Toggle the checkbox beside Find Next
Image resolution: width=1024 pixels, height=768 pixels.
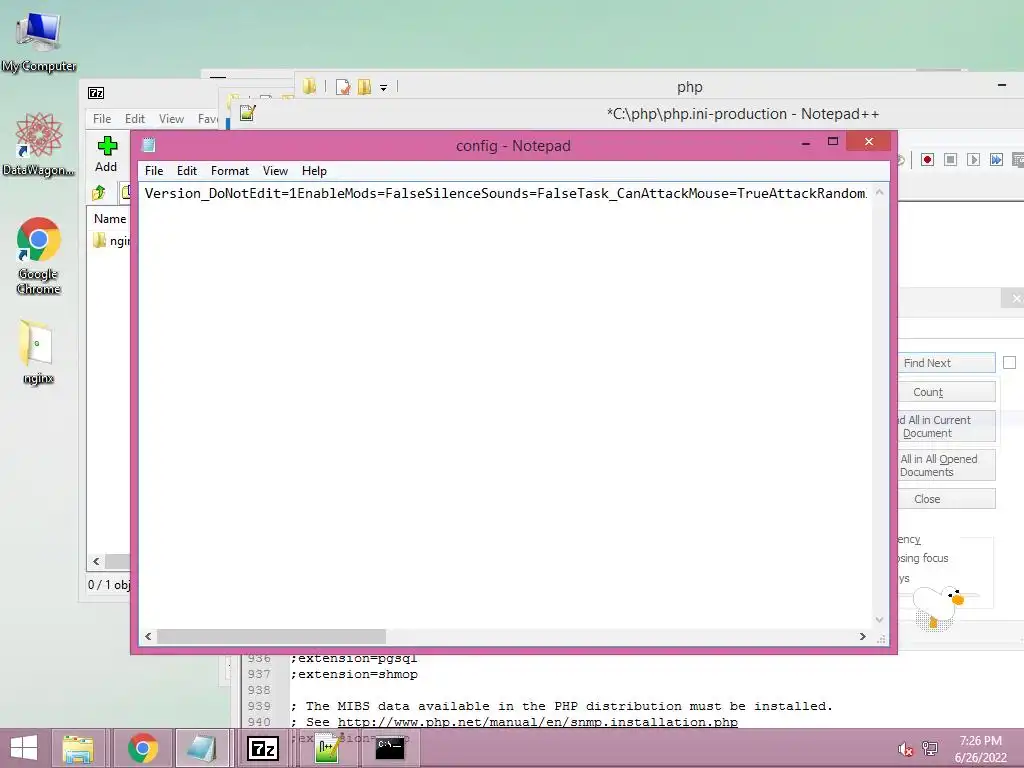(1010, 362)
